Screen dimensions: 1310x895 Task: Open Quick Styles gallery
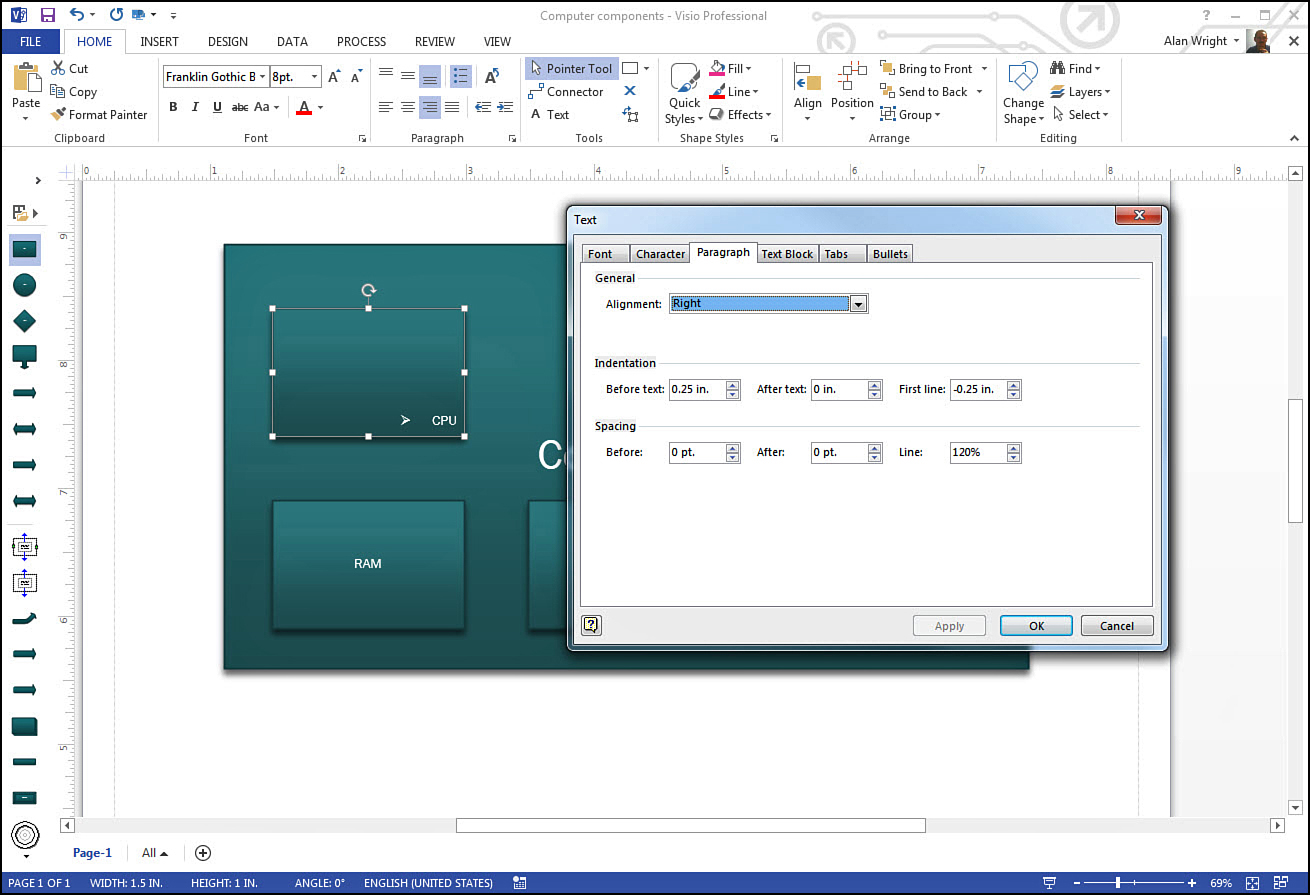[x=684, y=94]
